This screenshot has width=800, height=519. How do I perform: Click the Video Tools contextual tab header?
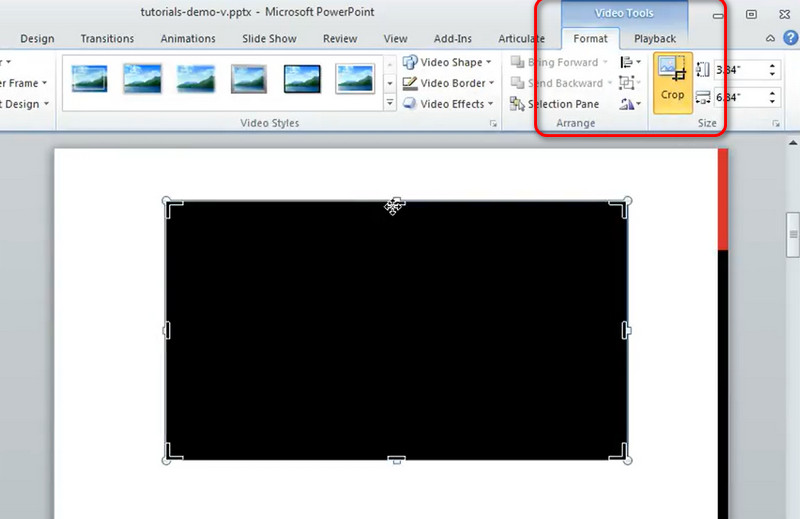(624, 13)
